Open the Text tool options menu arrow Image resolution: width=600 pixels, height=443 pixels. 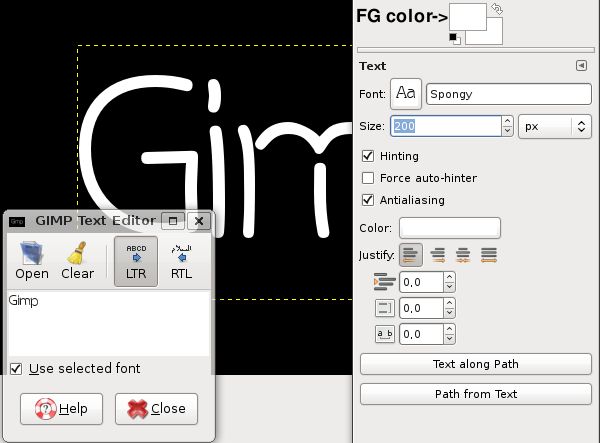pyautogui.click(x=581, y=66)
